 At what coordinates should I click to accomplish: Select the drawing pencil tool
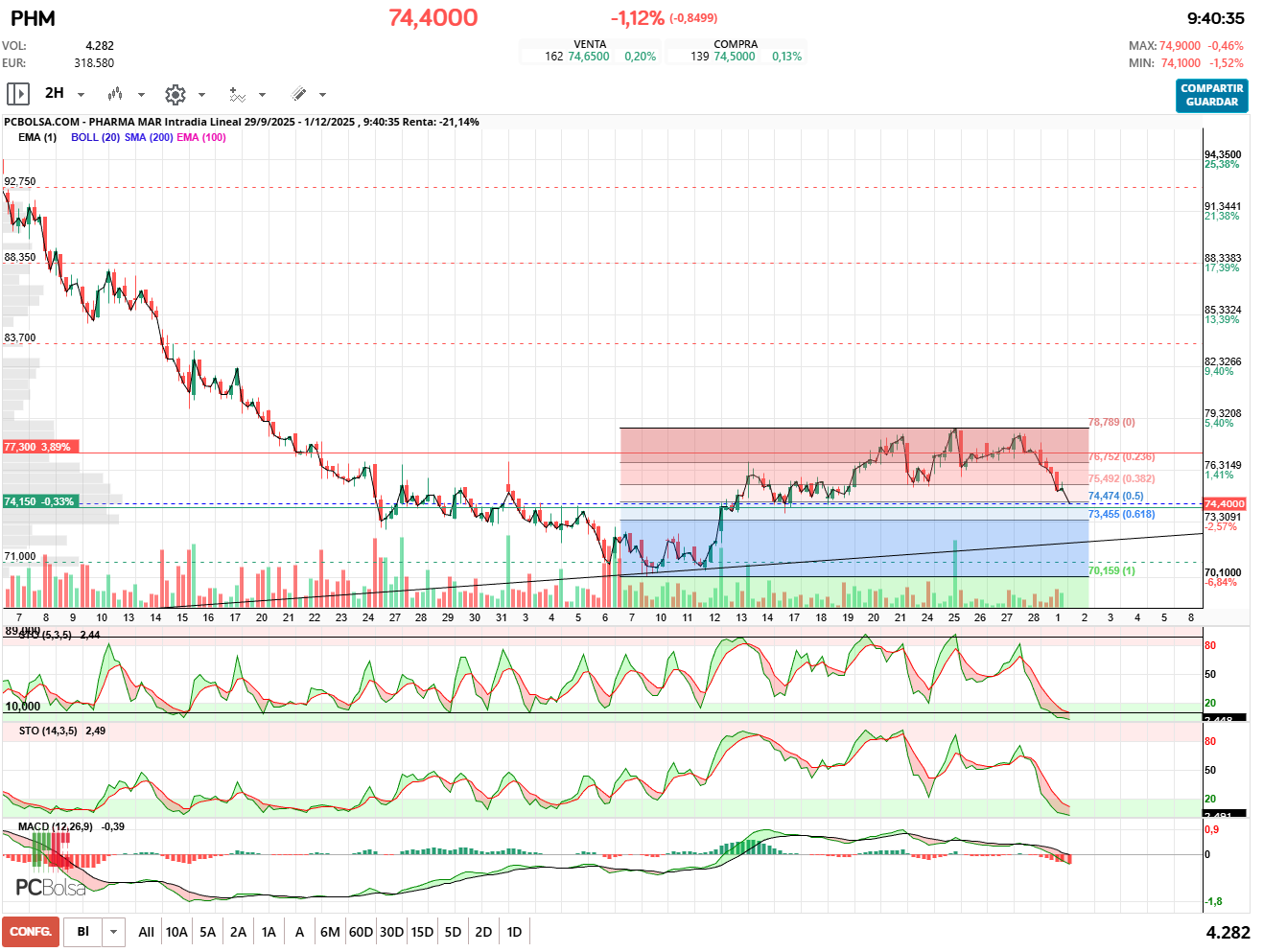coord(298,94)
